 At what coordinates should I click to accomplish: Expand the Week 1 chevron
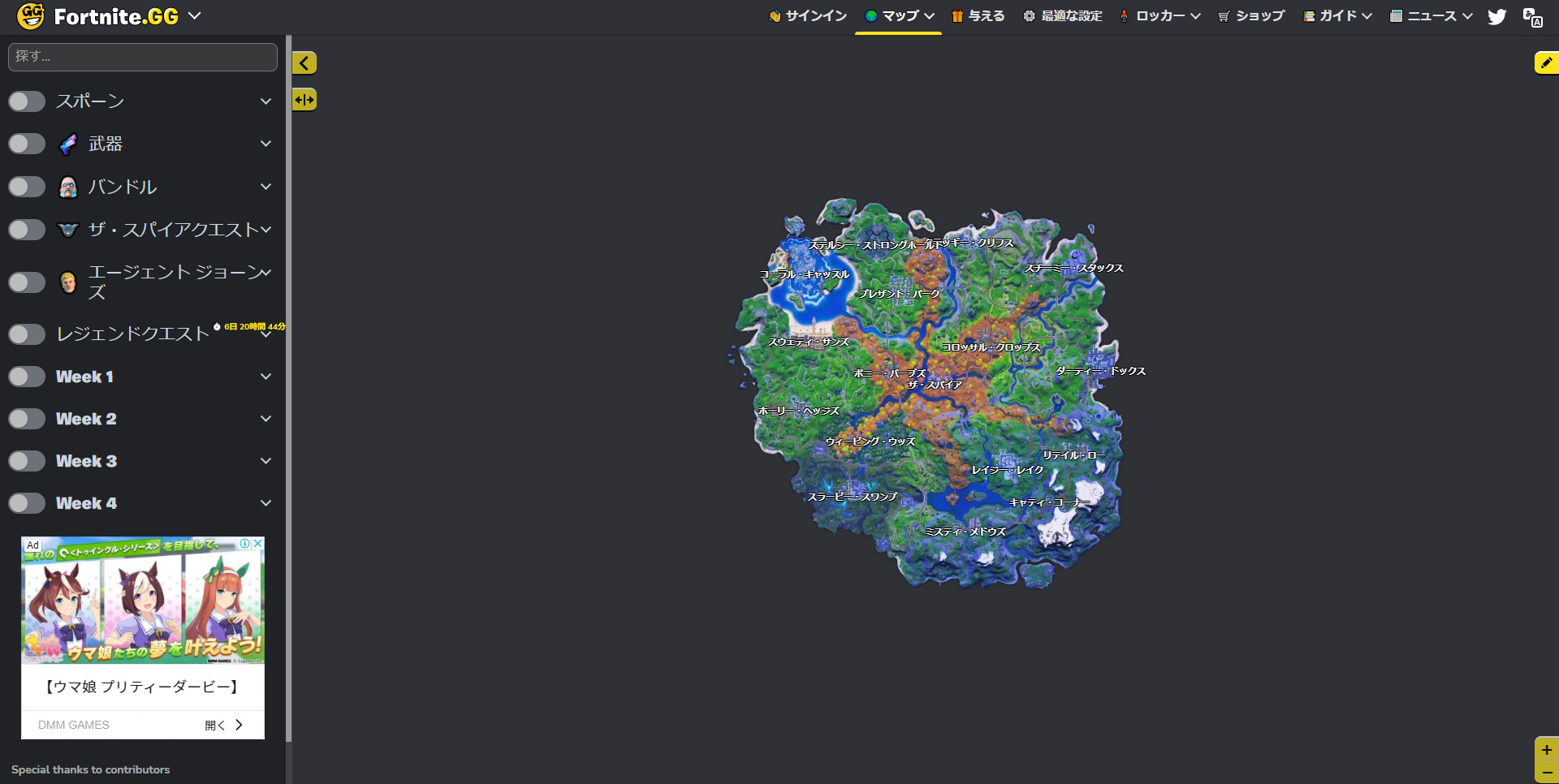[x=266, y=377]
